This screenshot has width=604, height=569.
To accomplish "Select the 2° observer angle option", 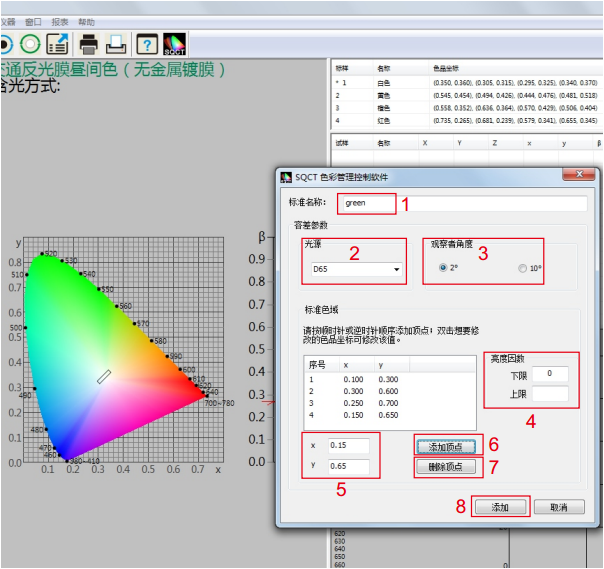I will 443,268.
